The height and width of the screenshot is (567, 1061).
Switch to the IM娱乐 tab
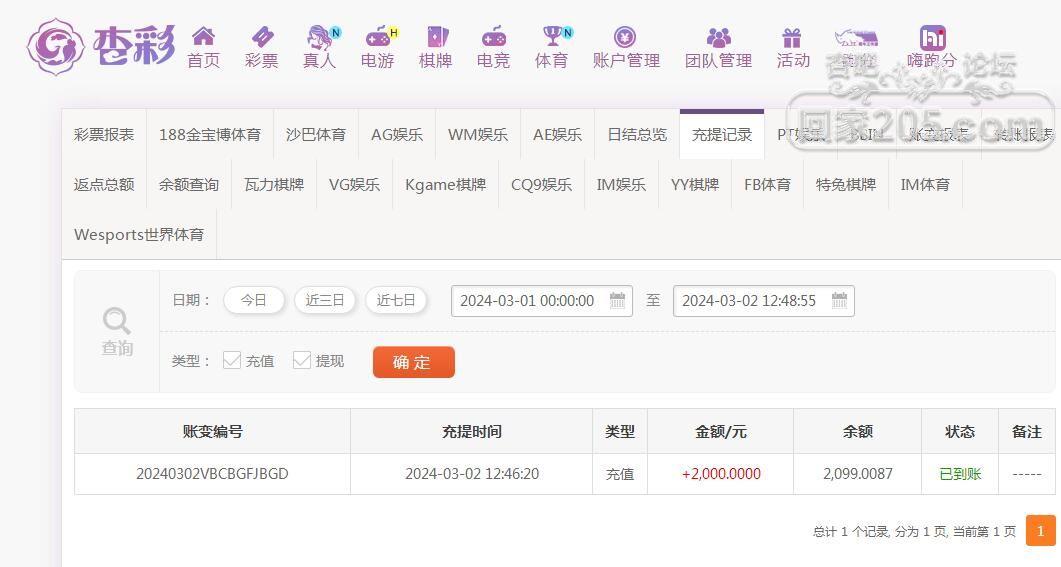[621, 185]
